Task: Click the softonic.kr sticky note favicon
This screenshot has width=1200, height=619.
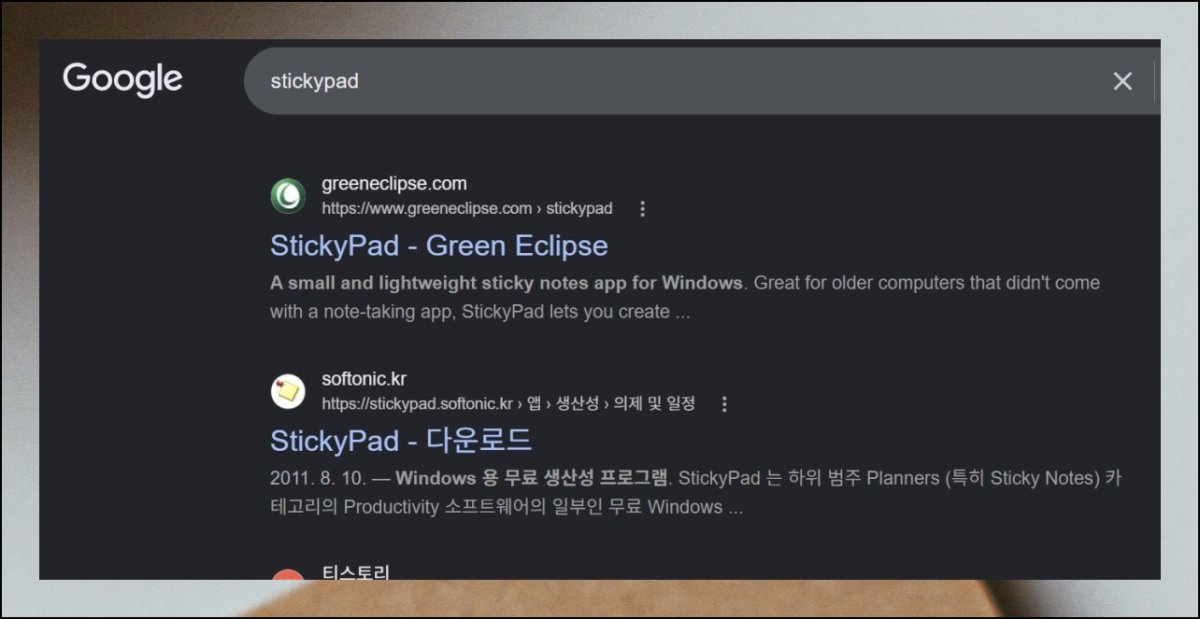Action: click(x=288, y=391)
